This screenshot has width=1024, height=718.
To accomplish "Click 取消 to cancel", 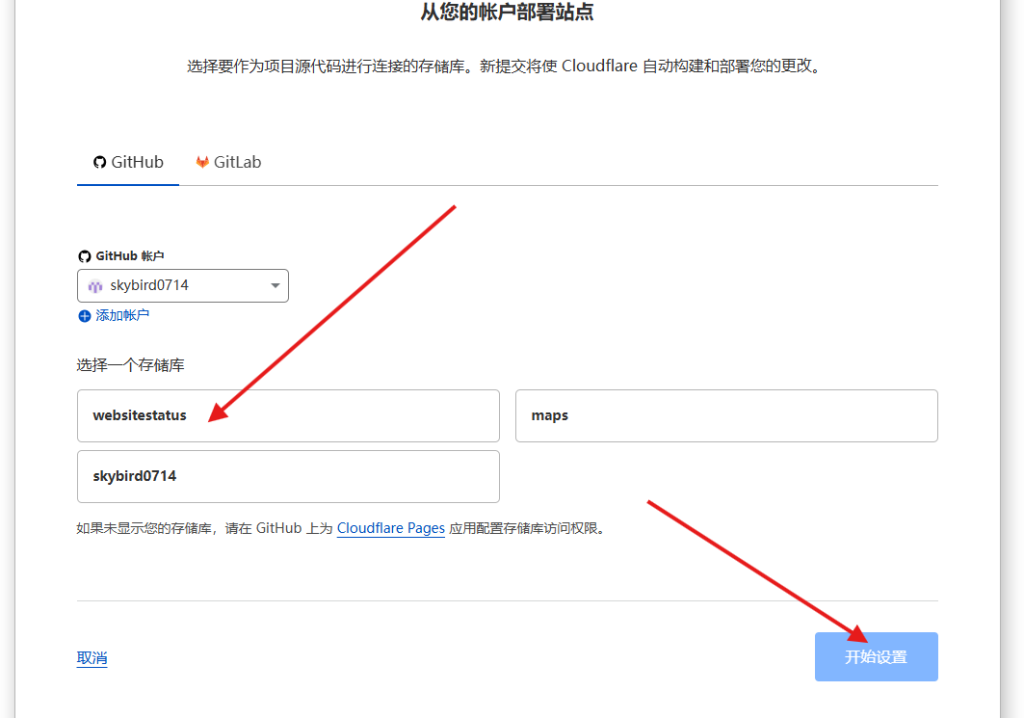I will click(x=92, y=657).
